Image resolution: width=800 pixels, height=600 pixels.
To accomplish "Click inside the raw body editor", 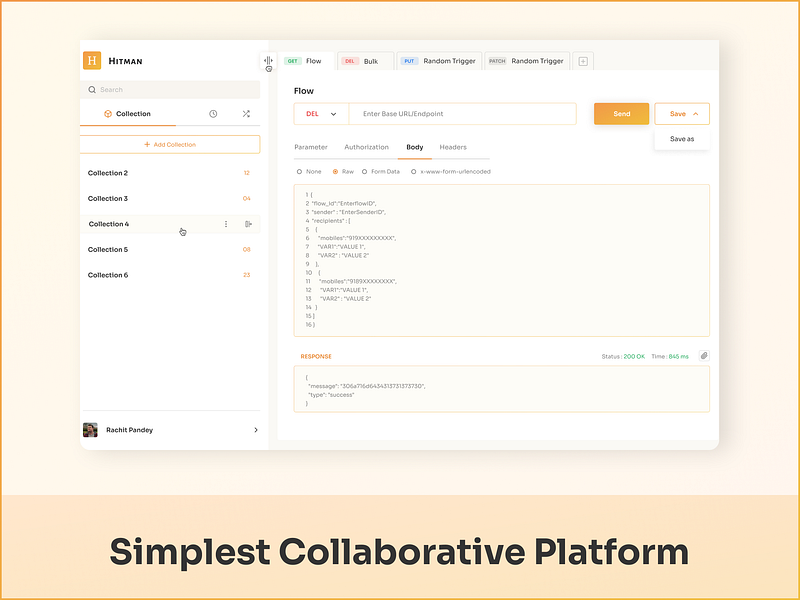I will pyautogui.click(x=502, y=260).
